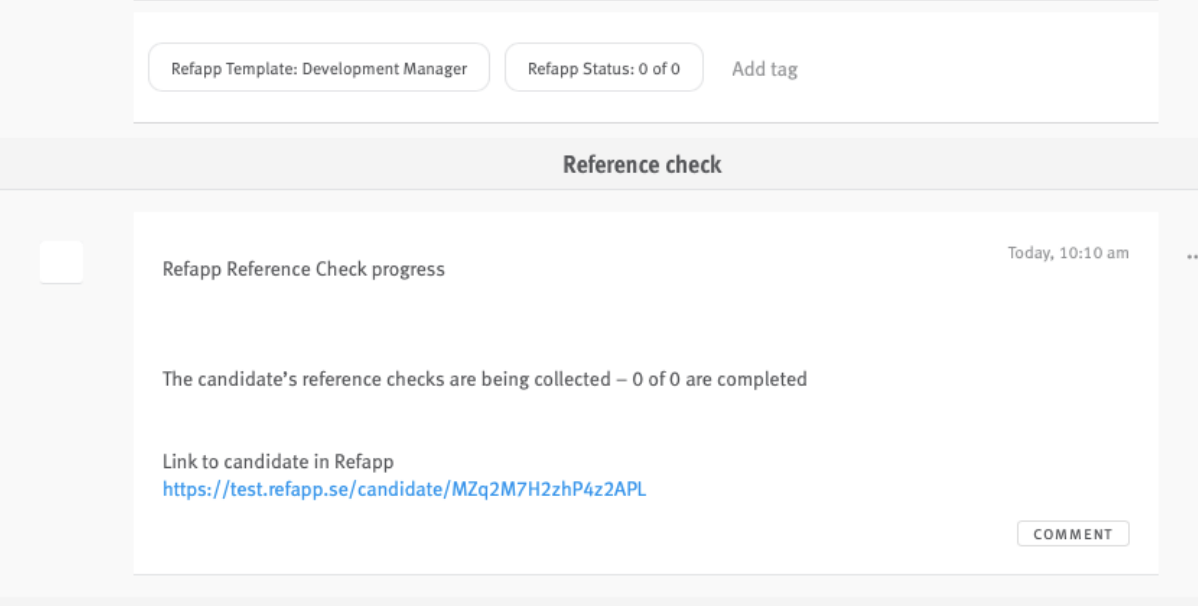Image resolution: width=1198 pixels, height=606 pixels.
Task: Click Add tag to create a new tag
Action: tap(765, 68)
